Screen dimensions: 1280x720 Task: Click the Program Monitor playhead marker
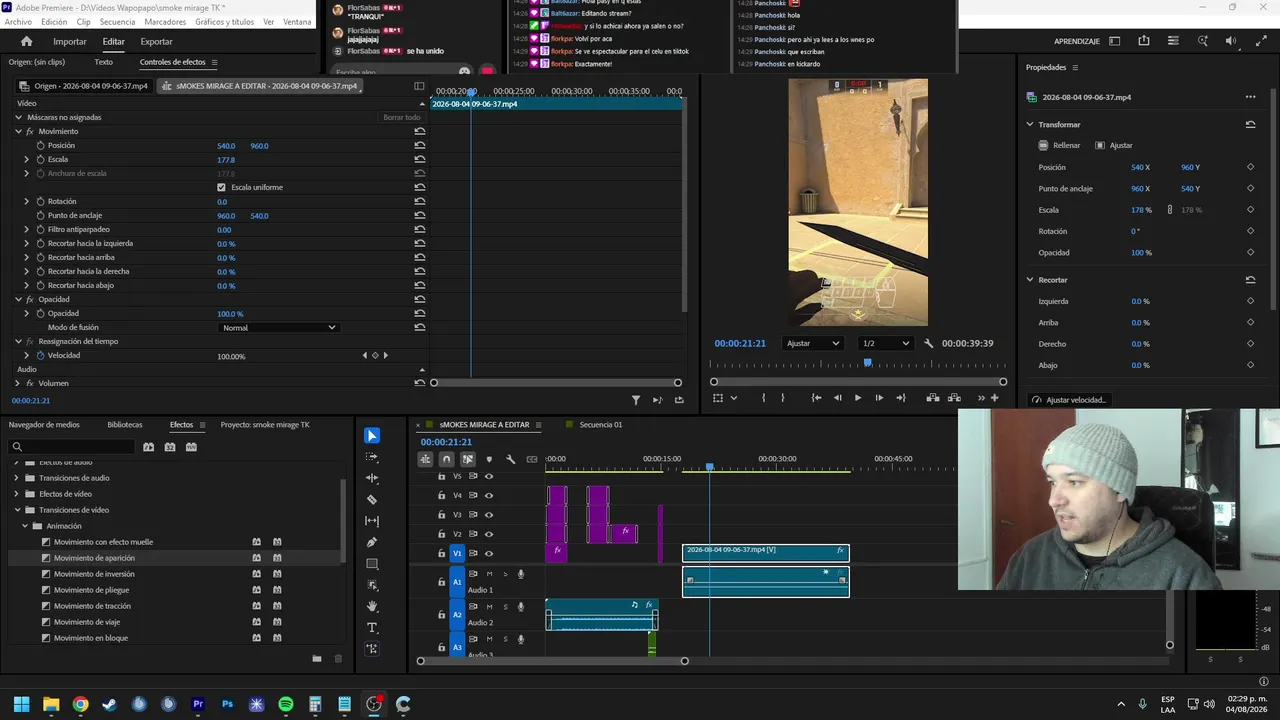867,362
